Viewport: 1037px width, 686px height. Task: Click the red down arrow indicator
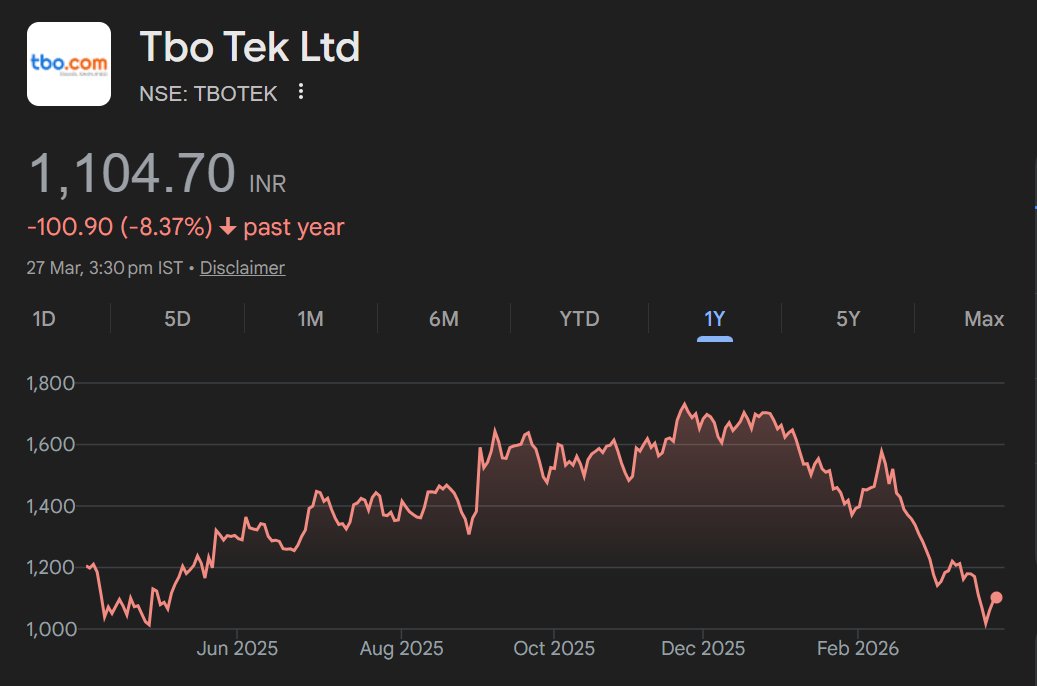click(x=228, y=228)
